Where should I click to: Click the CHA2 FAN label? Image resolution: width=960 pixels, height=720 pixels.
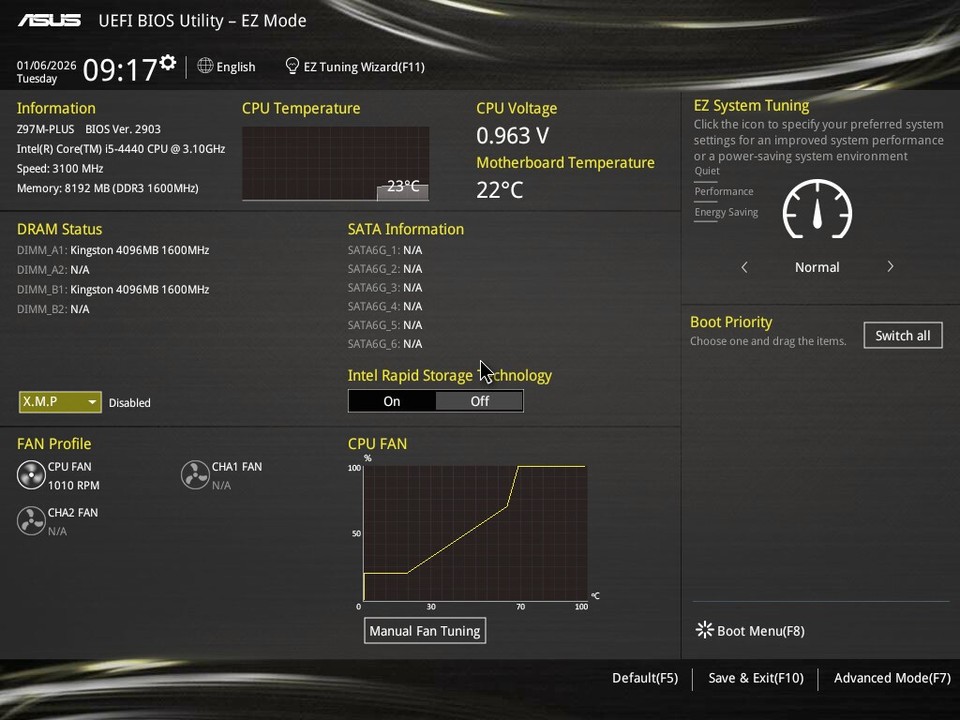pos(73,512)
